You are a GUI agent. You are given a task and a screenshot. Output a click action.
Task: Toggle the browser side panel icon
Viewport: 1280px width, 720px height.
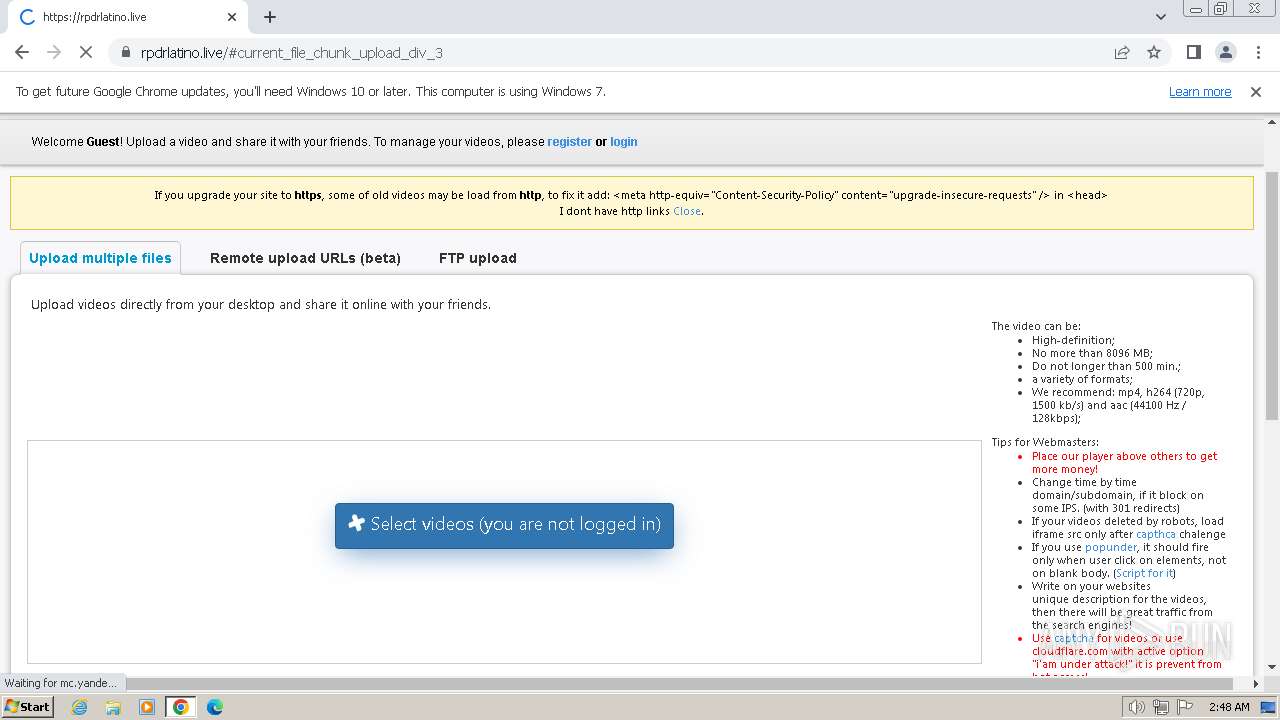[x=1193, y=52]
